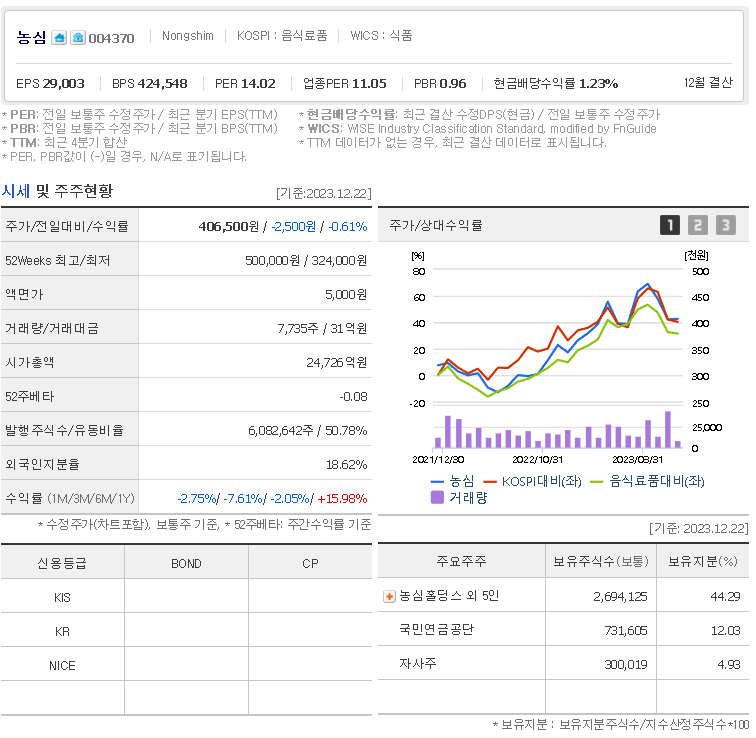Click the 300,019 shares held value
Screen dimensions: 756x738
626,665
